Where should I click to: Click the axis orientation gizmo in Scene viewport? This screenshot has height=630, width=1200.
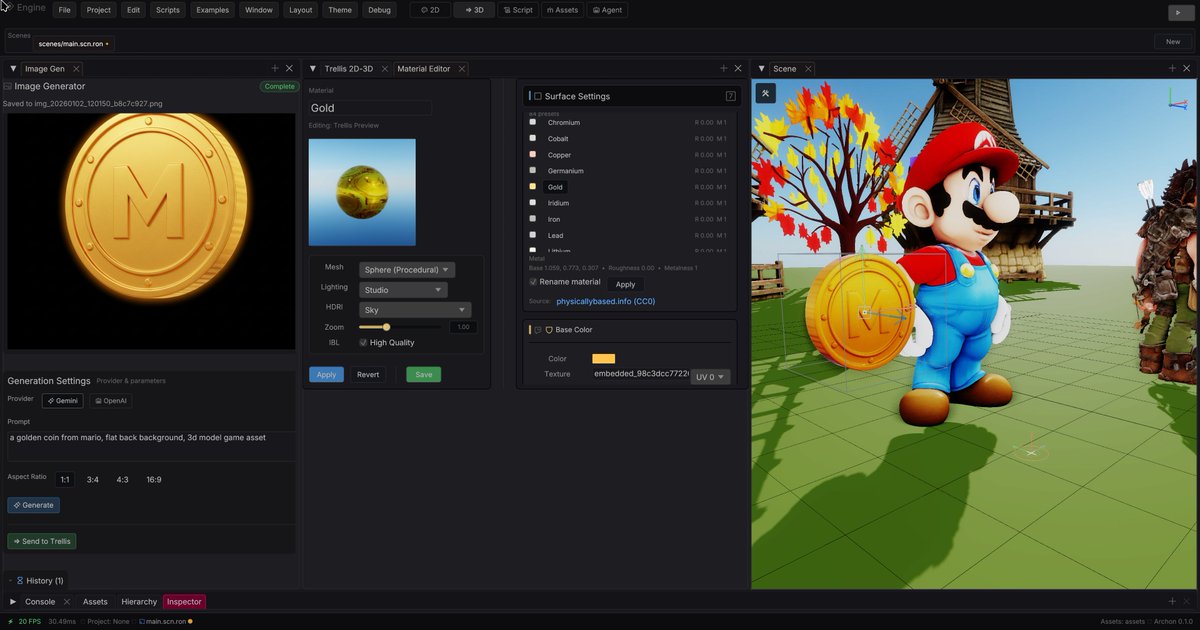tap(1177, 98)
